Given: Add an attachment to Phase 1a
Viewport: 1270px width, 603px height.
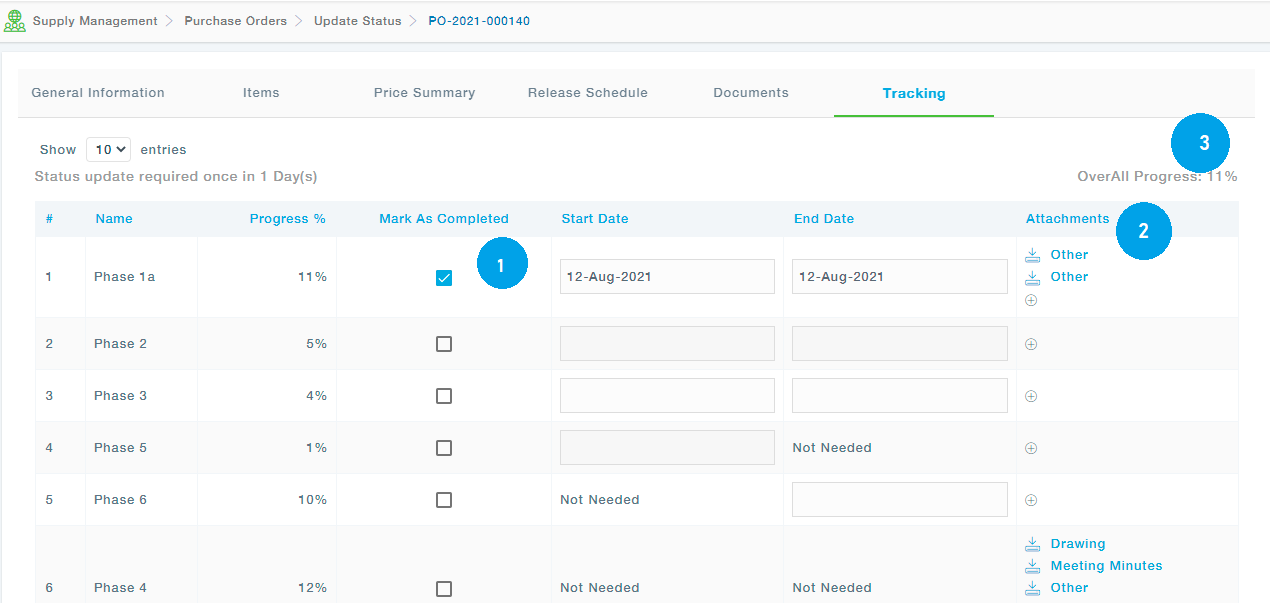Looking at the screenshot, I should pyautogui.click(x=1031, y=300).
